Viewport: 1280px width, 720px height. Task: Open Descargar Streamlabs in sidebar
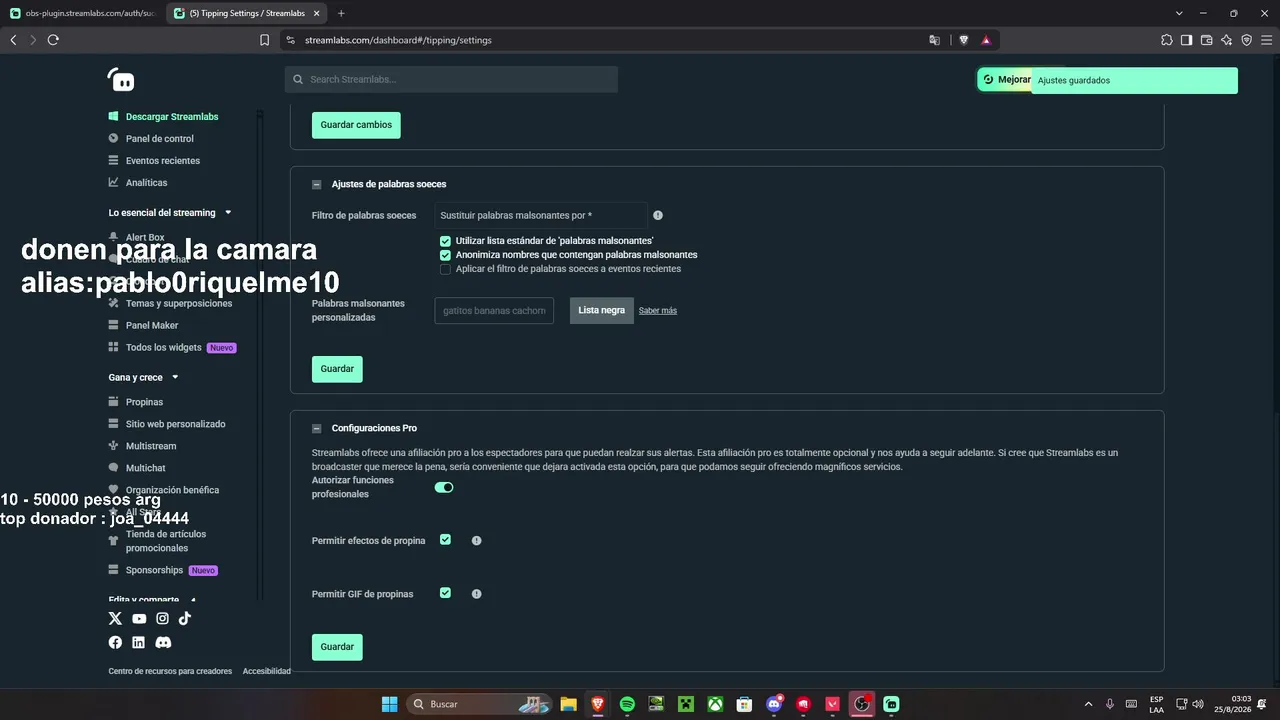coord(164,117)
